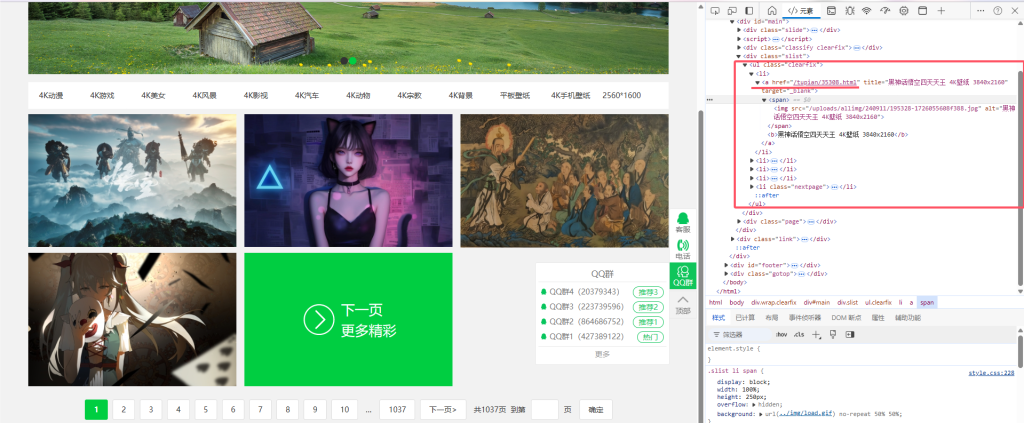Expand the overflow property triangle
1024x423 pixels.
(x=752, y=405)
